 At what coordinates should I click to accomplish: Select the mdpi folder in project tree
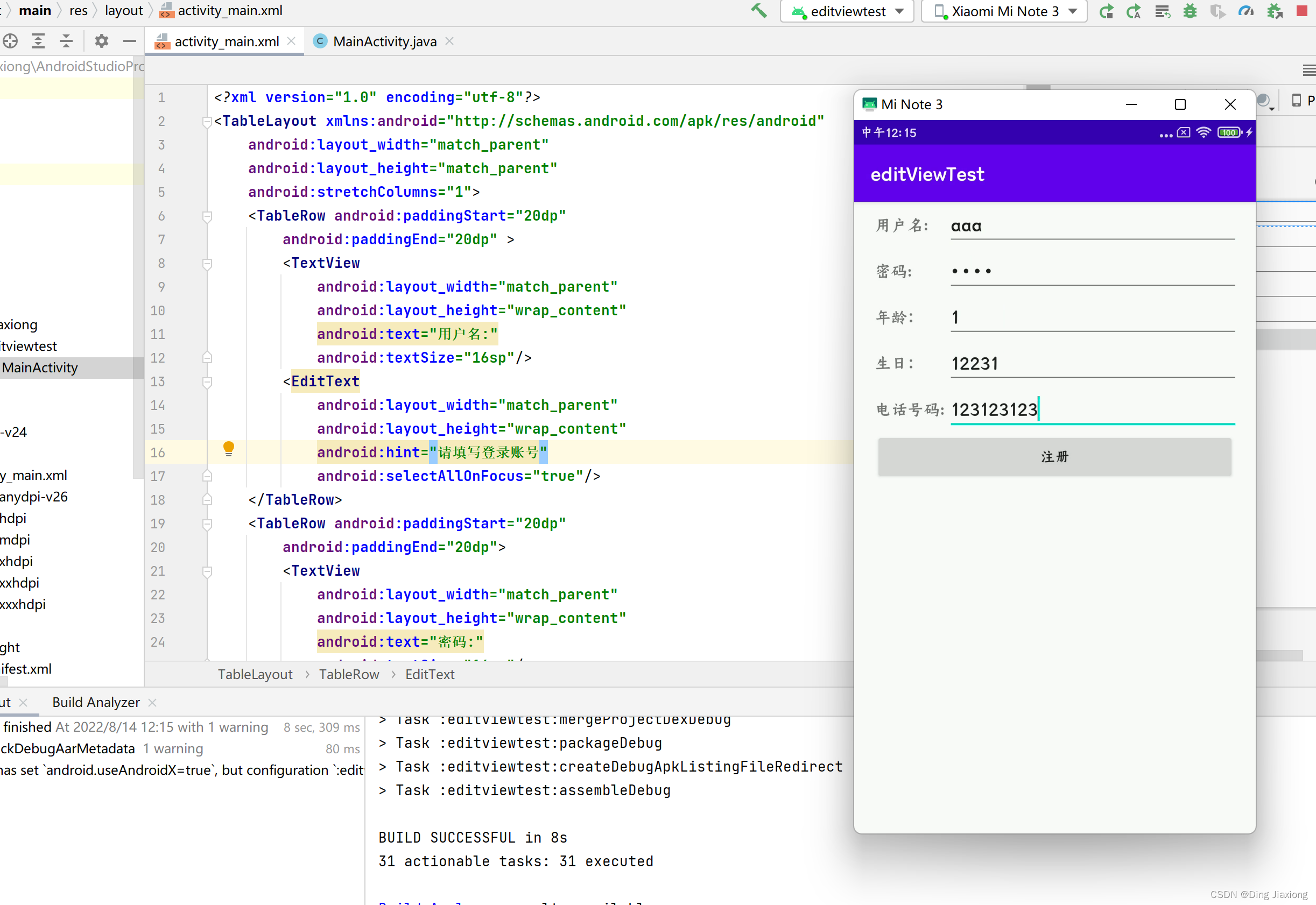pyautogui.click(x=15, y=540)
